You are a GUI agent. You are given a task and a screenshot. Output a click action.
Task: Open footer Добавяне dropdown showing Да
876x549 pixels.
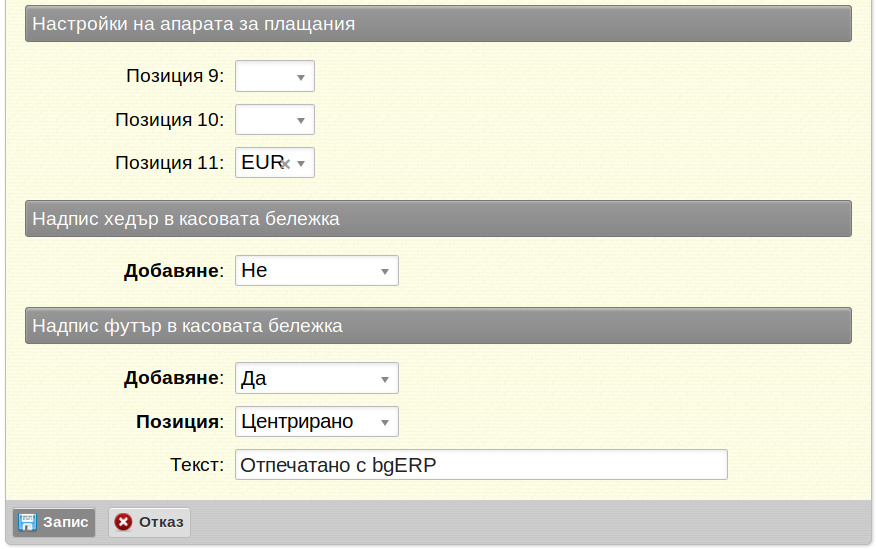(x=316, y=378)
